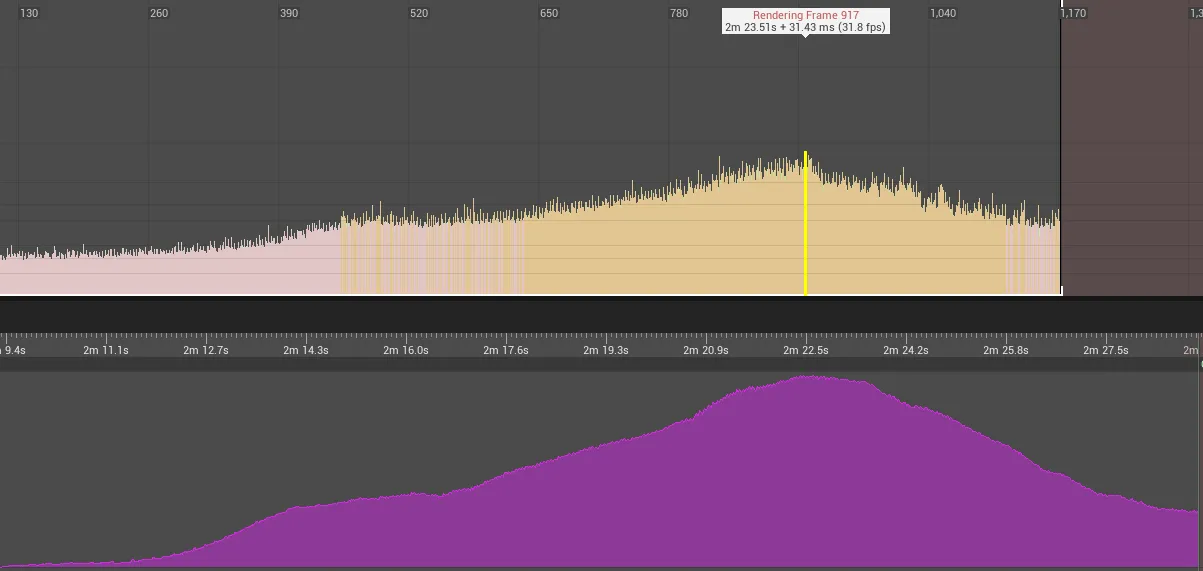Click the 2m 16.0s mark on time ruler
Viewport: 1203px width, 571px height.
pos(407,351)
